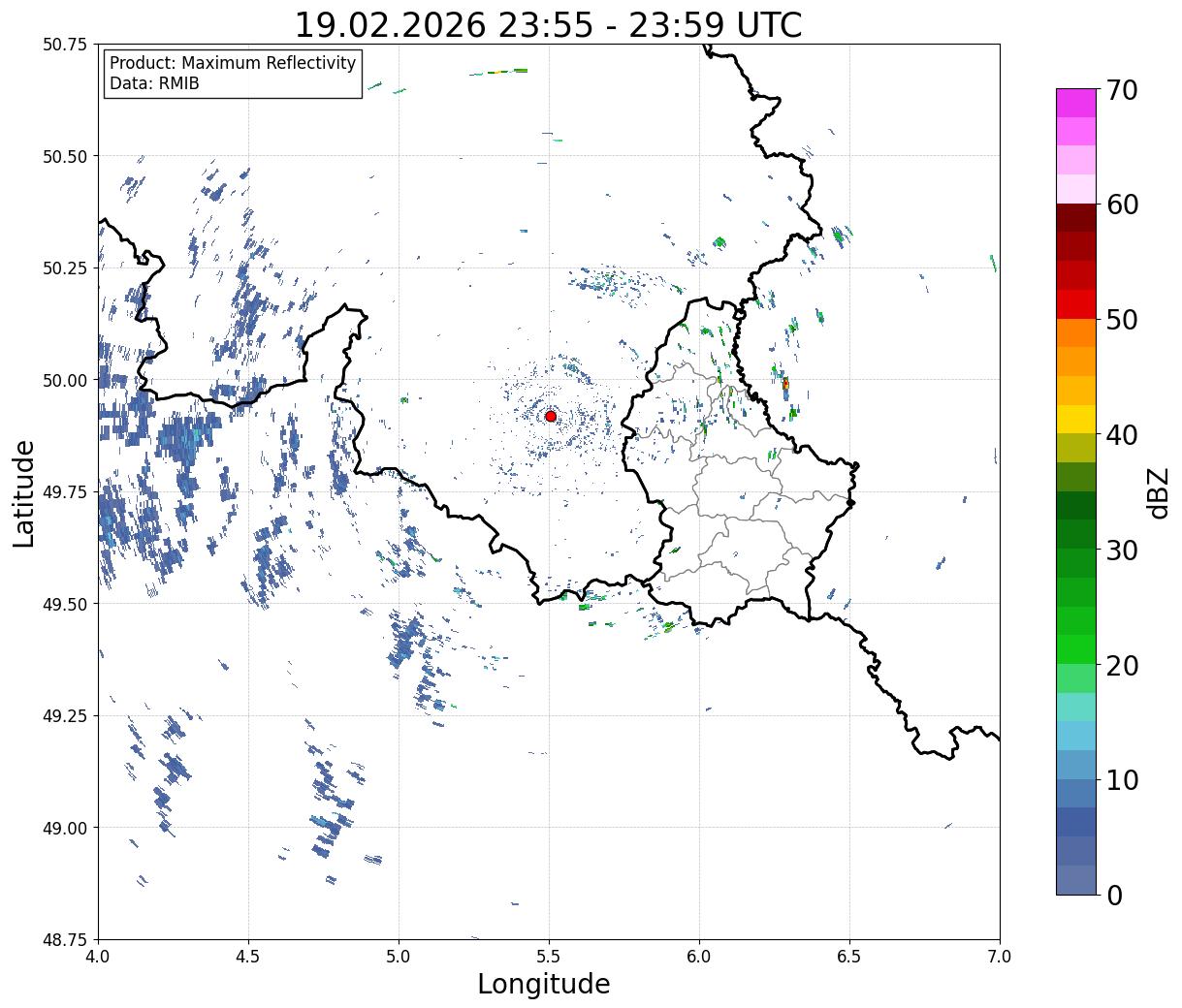
Task: Click the longitude tick label 5.0
Action: [x=399, y=957]
